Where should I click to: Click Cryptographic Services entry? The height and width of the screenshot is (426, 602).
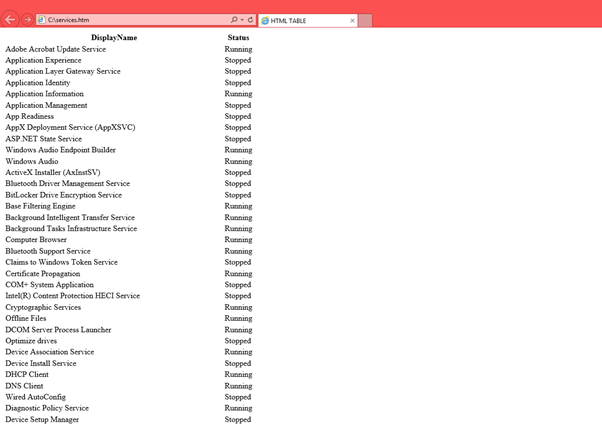tap(43, 307)
